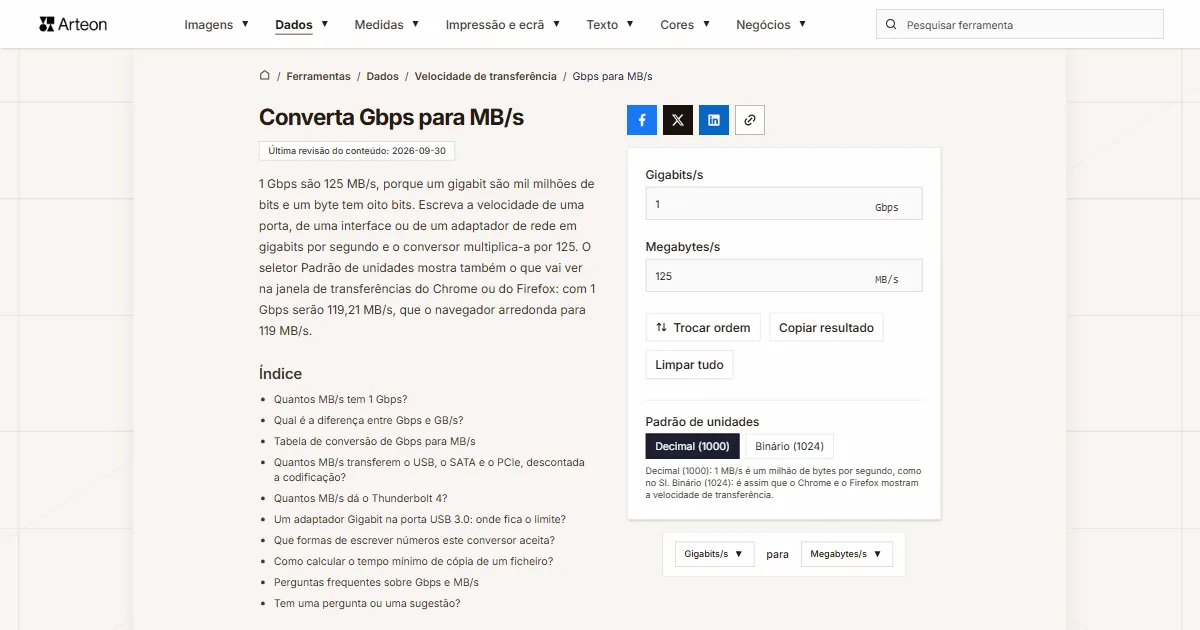Jump to Thunderbolt 4 question
The image size is (1200, 630).
coord(360,498)
